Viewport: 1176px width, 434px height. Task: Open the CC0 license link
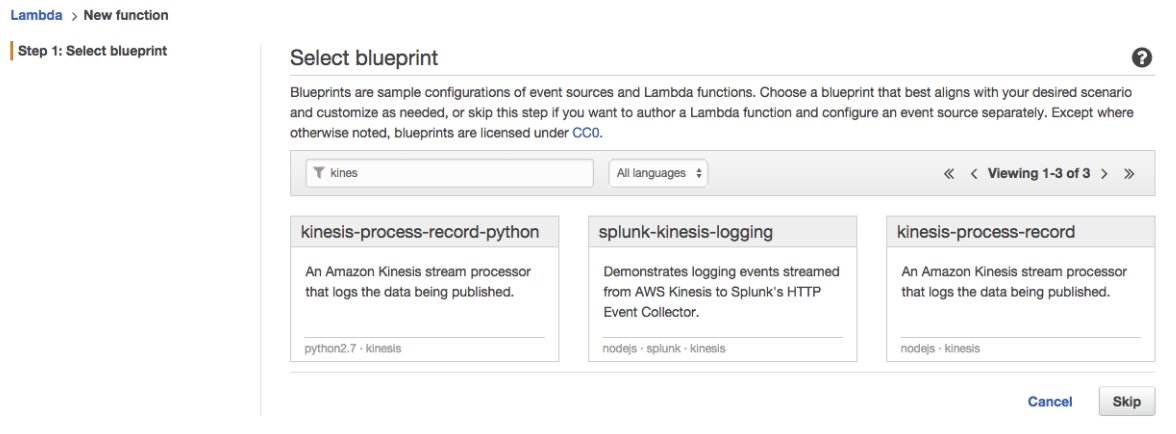tap(587, 132)
